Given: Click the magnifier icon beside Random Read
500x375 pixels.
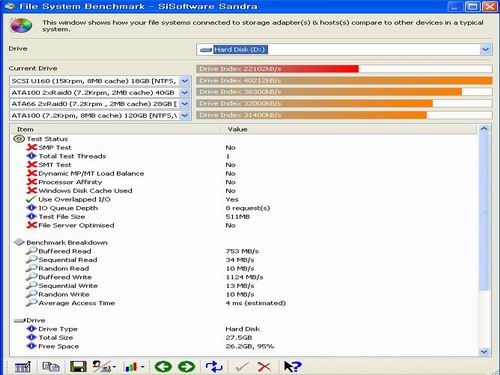Looking at the screenshot, I should 31,268.
